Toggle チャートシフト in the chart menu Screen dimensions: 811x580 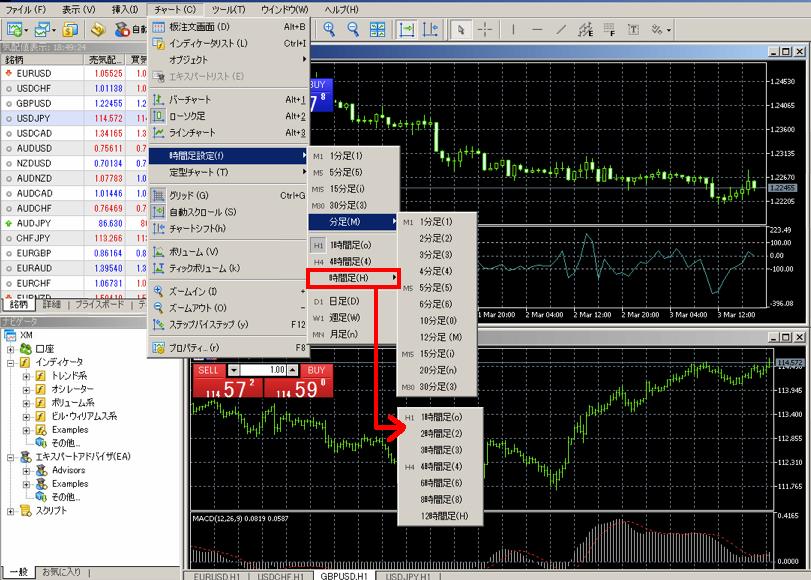(x=230, y=229)
